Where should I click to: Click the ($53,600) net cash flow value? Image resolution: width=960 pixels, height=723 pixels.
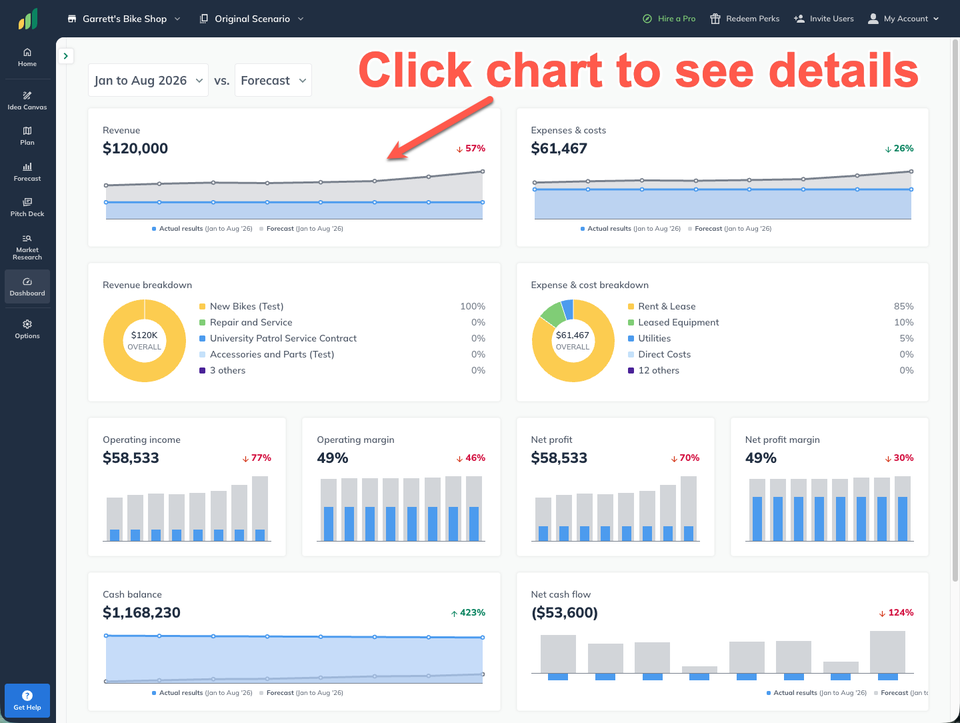pyautogui.click(x=564, y=612)
